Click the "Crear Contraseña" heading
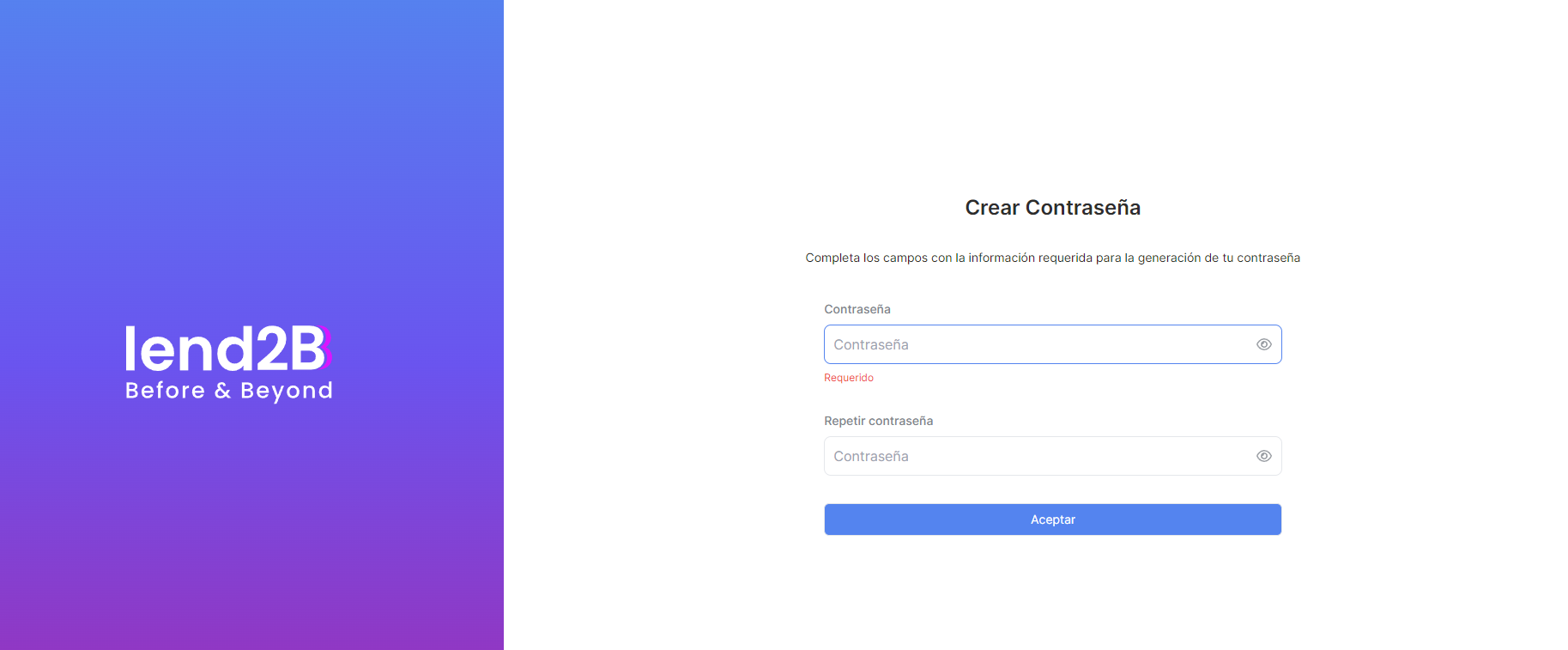 coord(1052,208)
